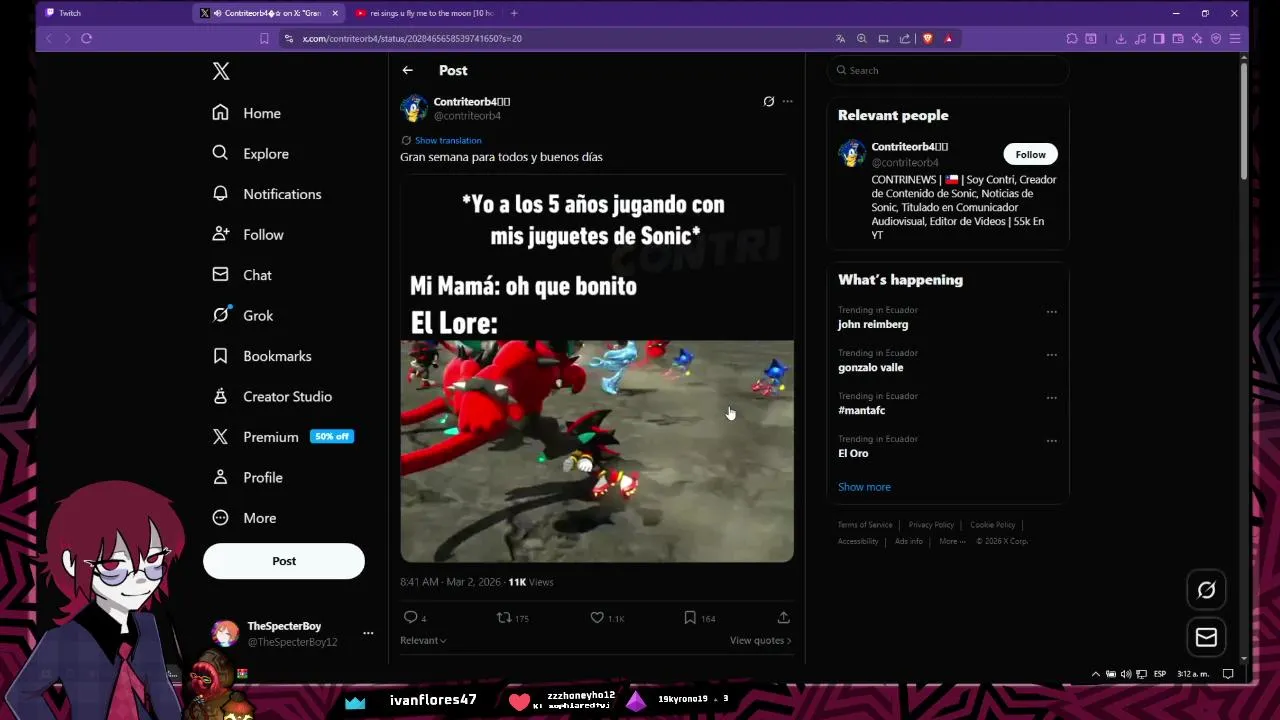Open the Windows notification center icon

[1228, 674]
